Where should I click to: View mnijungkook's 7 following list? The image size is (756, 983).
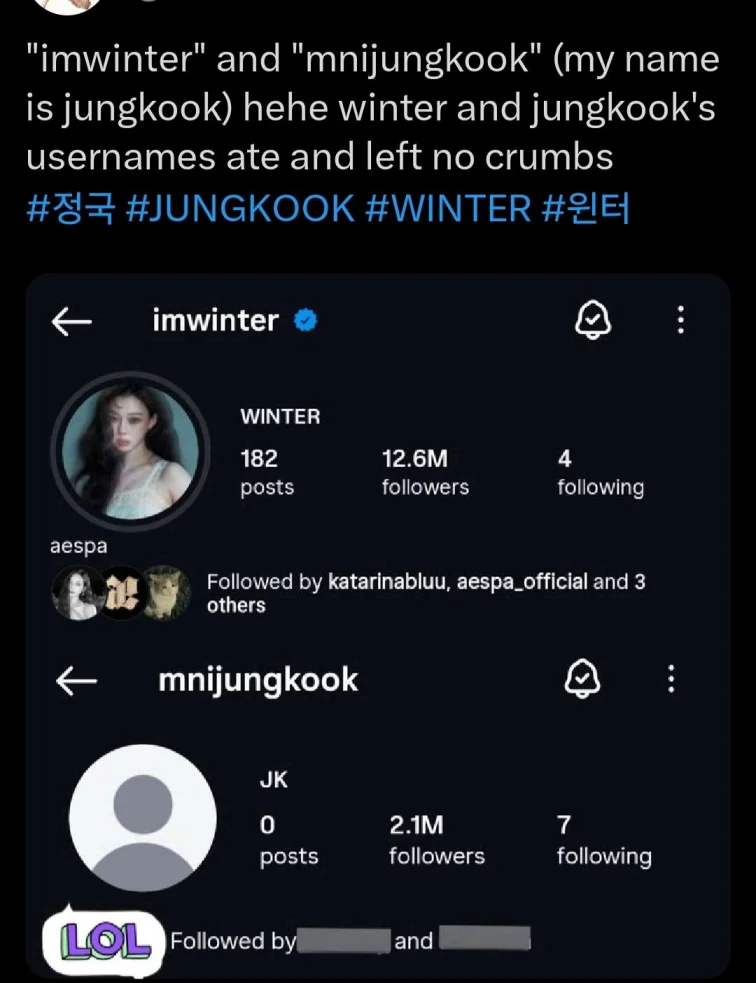604,840
